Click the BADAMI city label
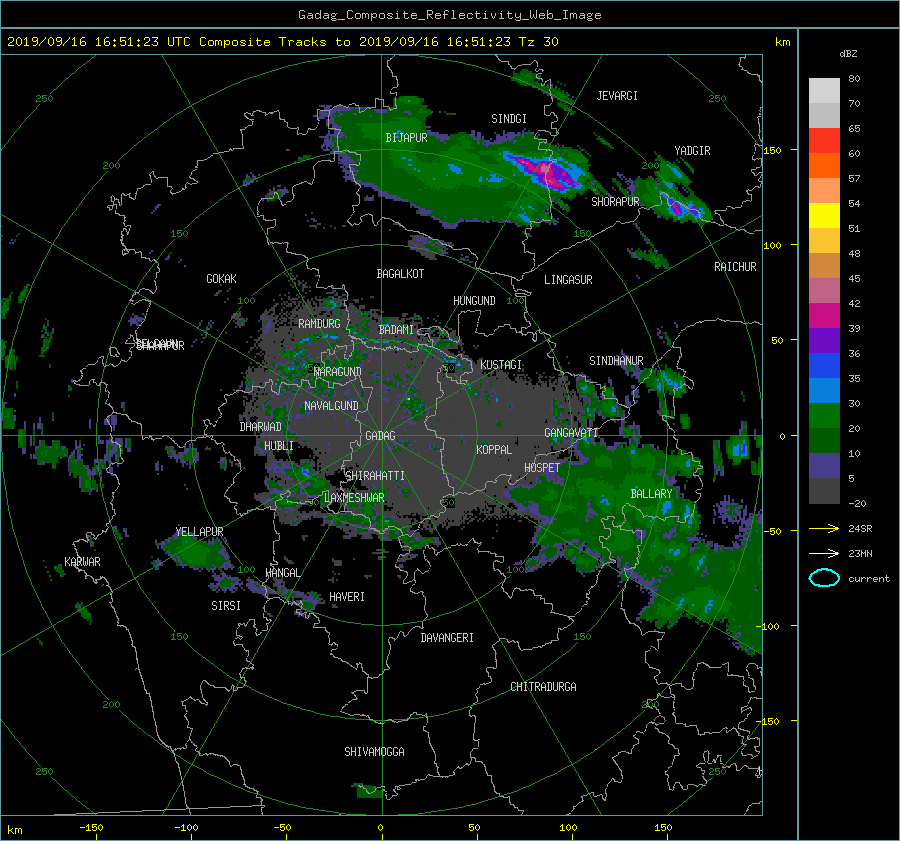 tap(396, 330)
